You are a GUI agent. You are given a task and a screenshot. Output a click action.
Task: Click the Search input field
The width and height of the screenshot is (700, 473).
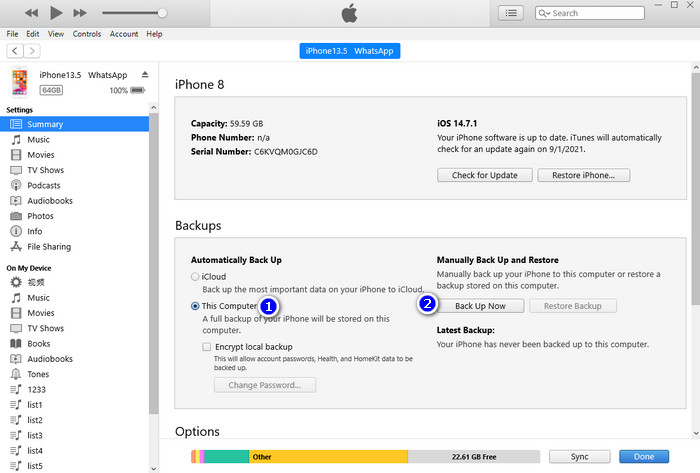[590, 13]
